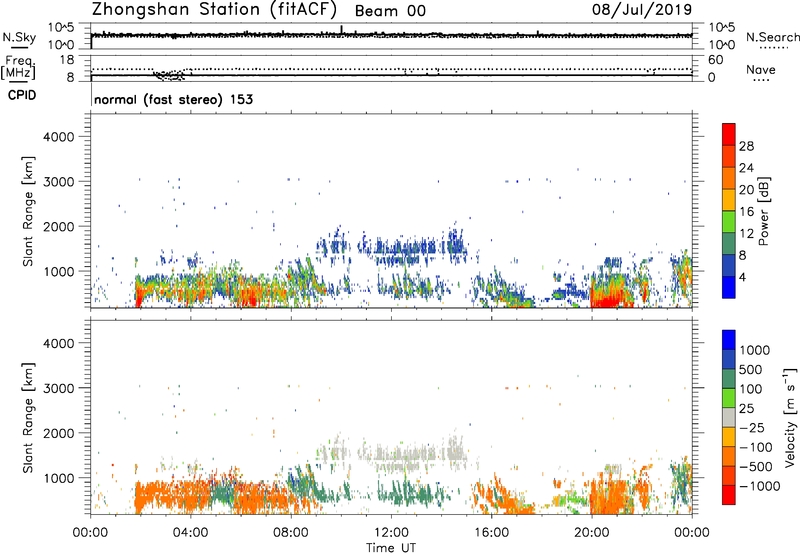This screenshot has width=800, height=554.
Task: Click Slant Range [km] title of velocity panel
Action: click(28, 417)
